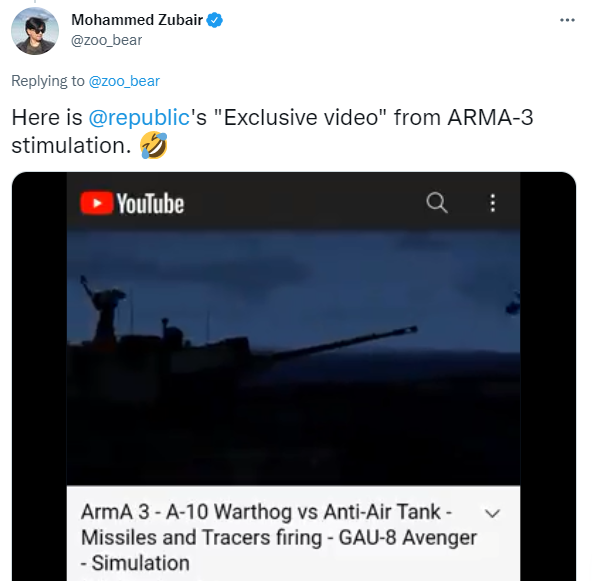Click the YouTube logo in the video
Screen dimensions: 592x581
[x=132, y=203]
